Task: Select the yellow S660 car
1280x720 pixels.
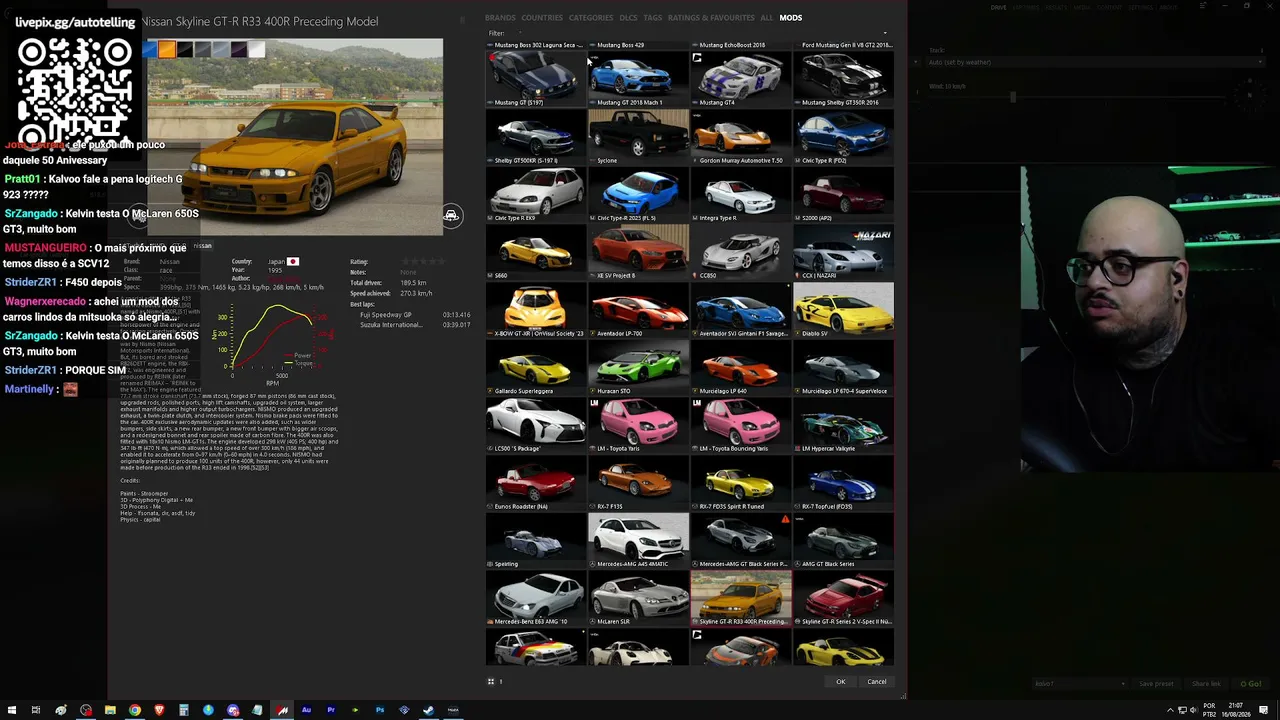Action: pos(536,252)
